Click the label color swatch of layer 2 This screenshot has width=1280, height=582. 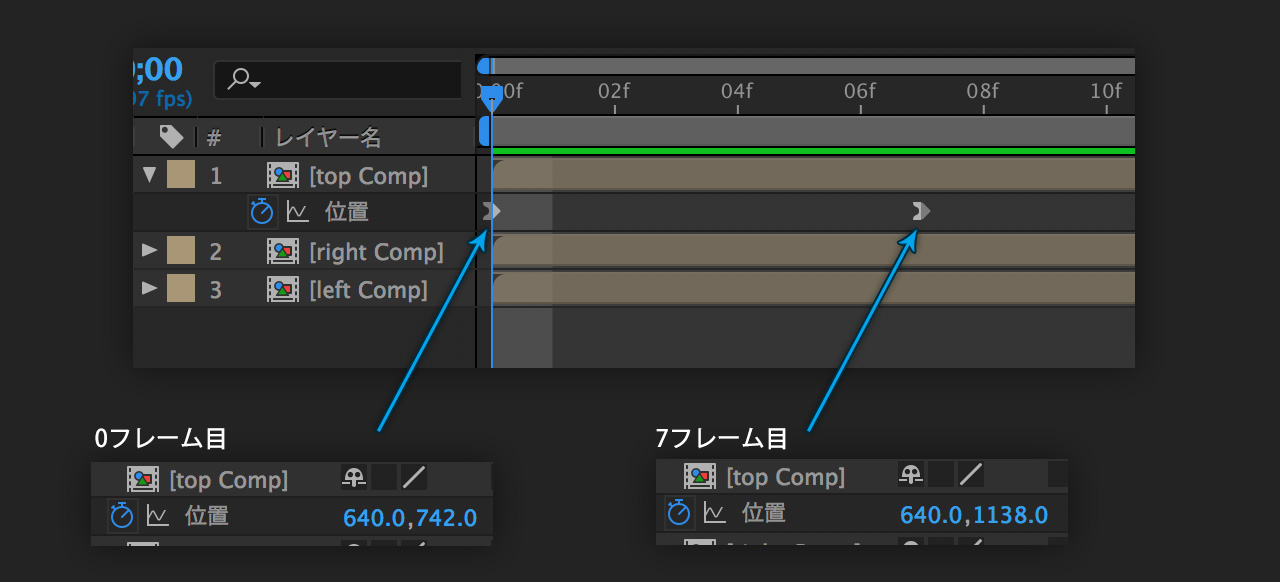pyautogui.click(x=181, y=251)
